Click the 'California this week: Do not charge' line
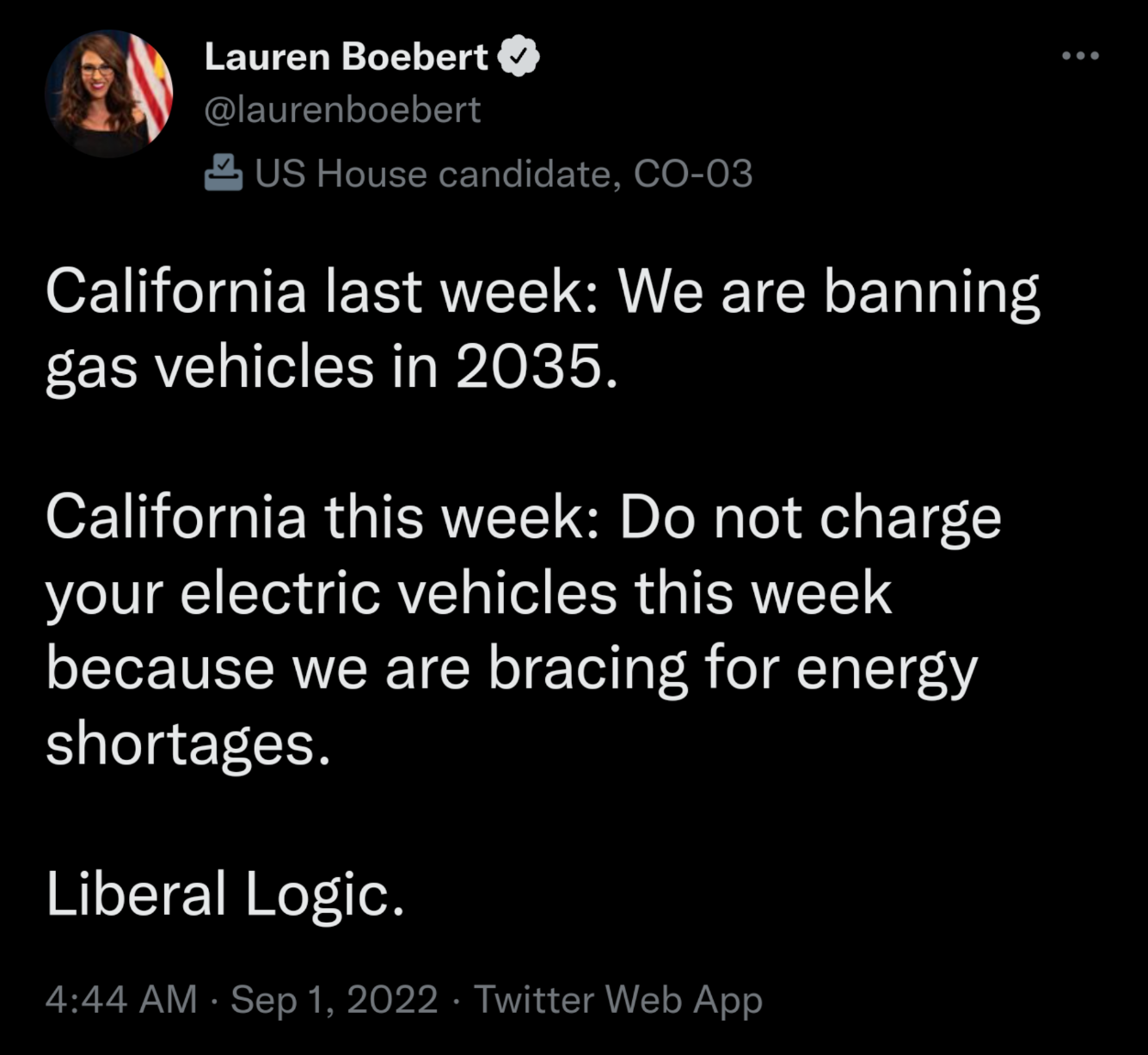1148x1055 pixels. (523, 518)
